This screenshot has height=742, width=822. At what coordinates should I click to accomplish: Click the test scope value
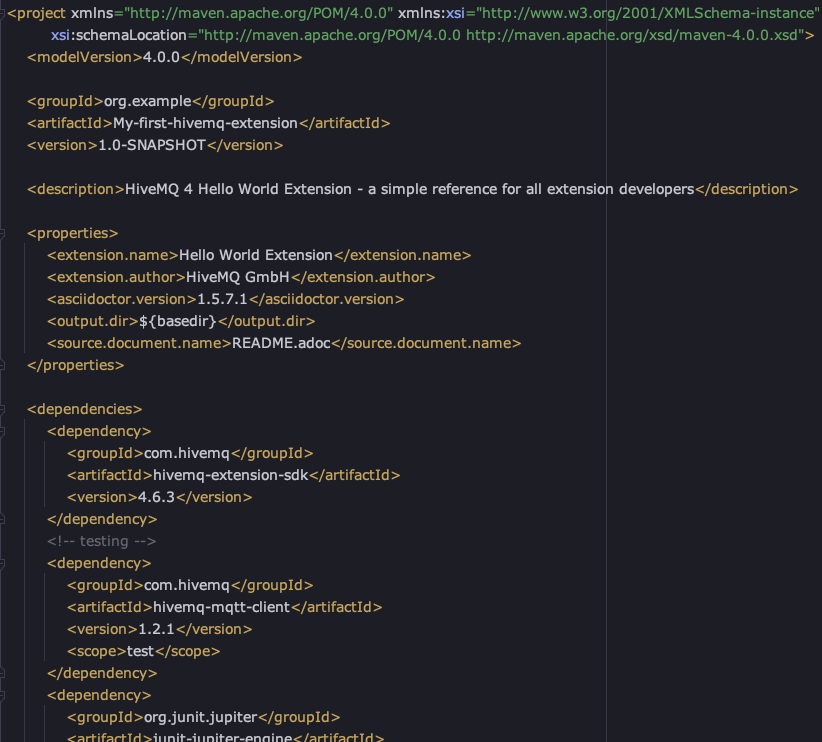pyautogui.click(x=139, y=651)
